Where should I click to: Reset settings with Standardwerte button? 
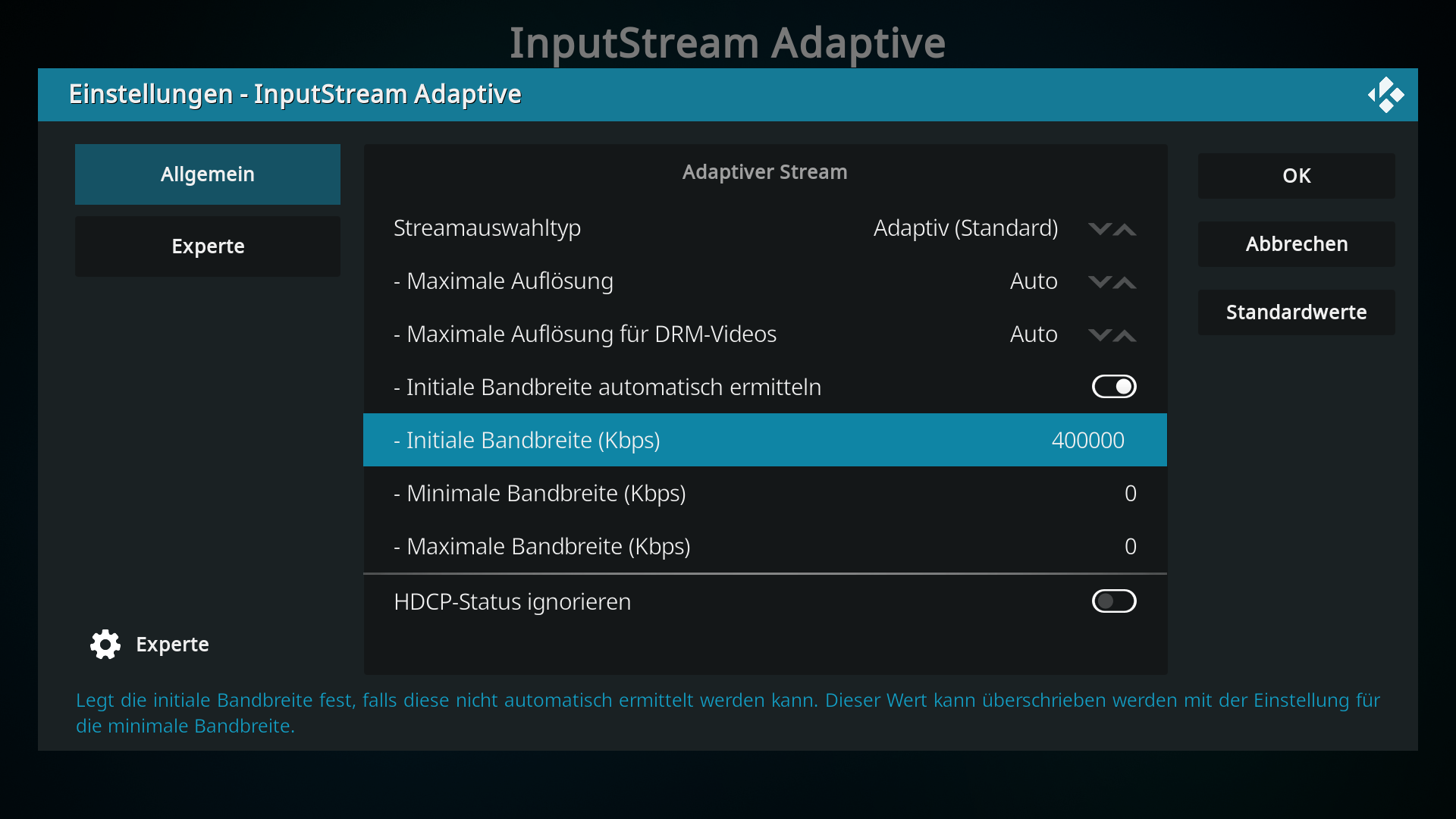1297,312
